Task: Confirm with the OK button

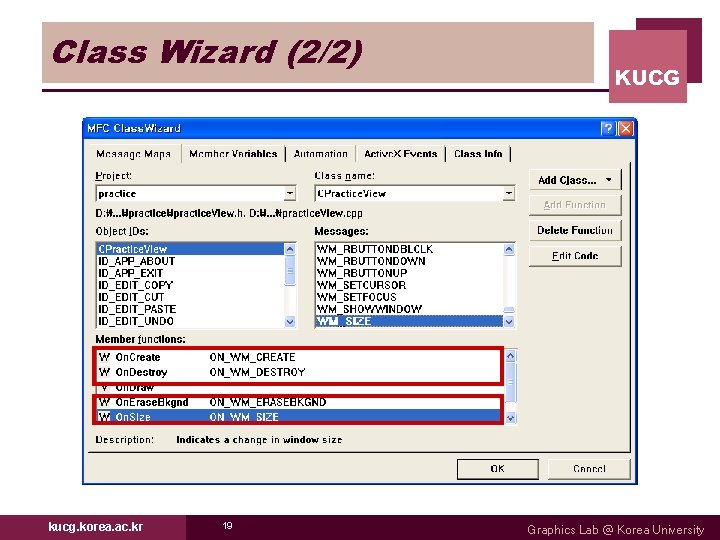Action: pyautogui.click(x=497, y=469)
